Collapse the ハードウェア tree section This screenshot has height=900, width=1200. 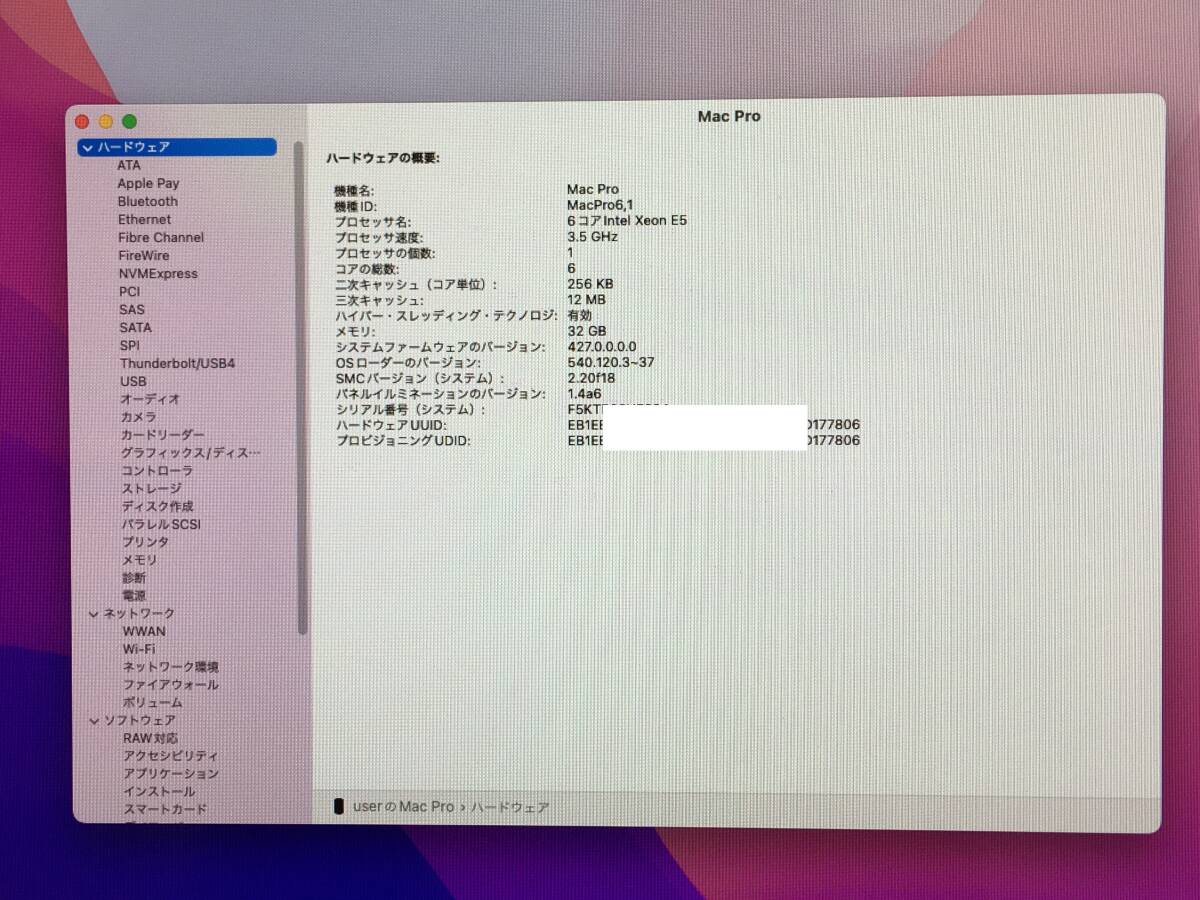coord(88,147)
